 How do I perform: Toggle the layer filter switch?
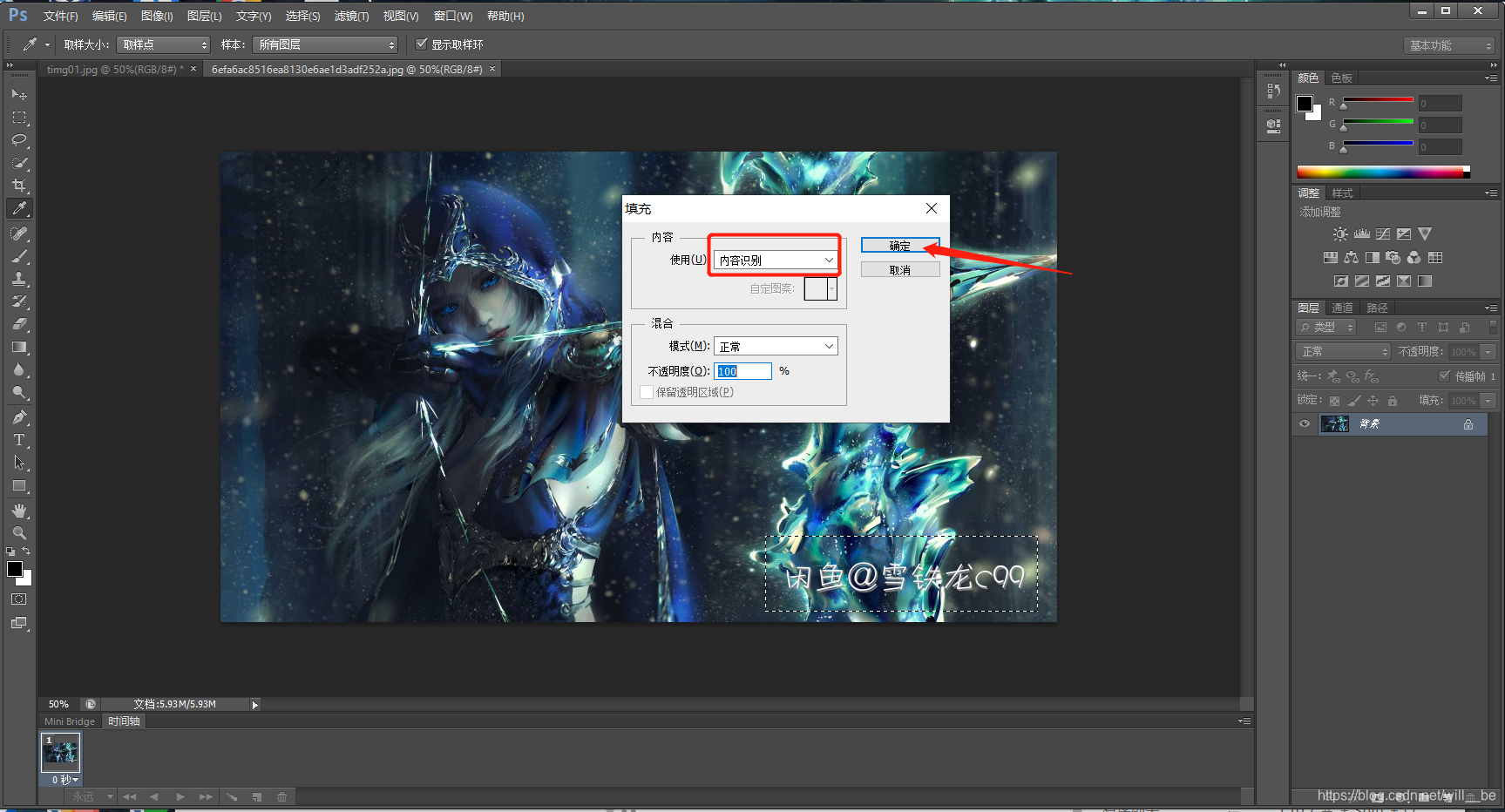1493,327
